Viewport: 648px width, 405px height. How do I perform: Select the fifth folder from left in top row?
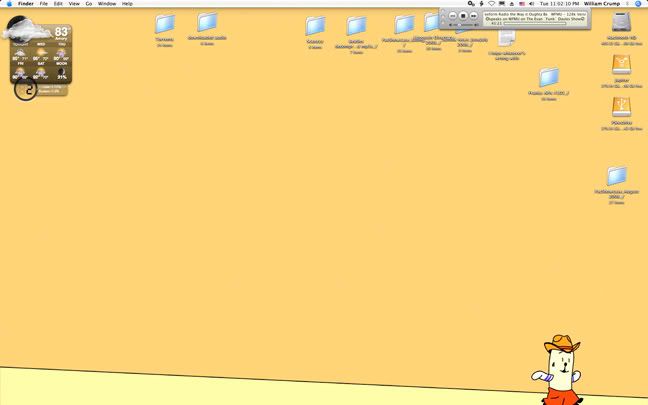pyautogui.click(x=404, y=25)
